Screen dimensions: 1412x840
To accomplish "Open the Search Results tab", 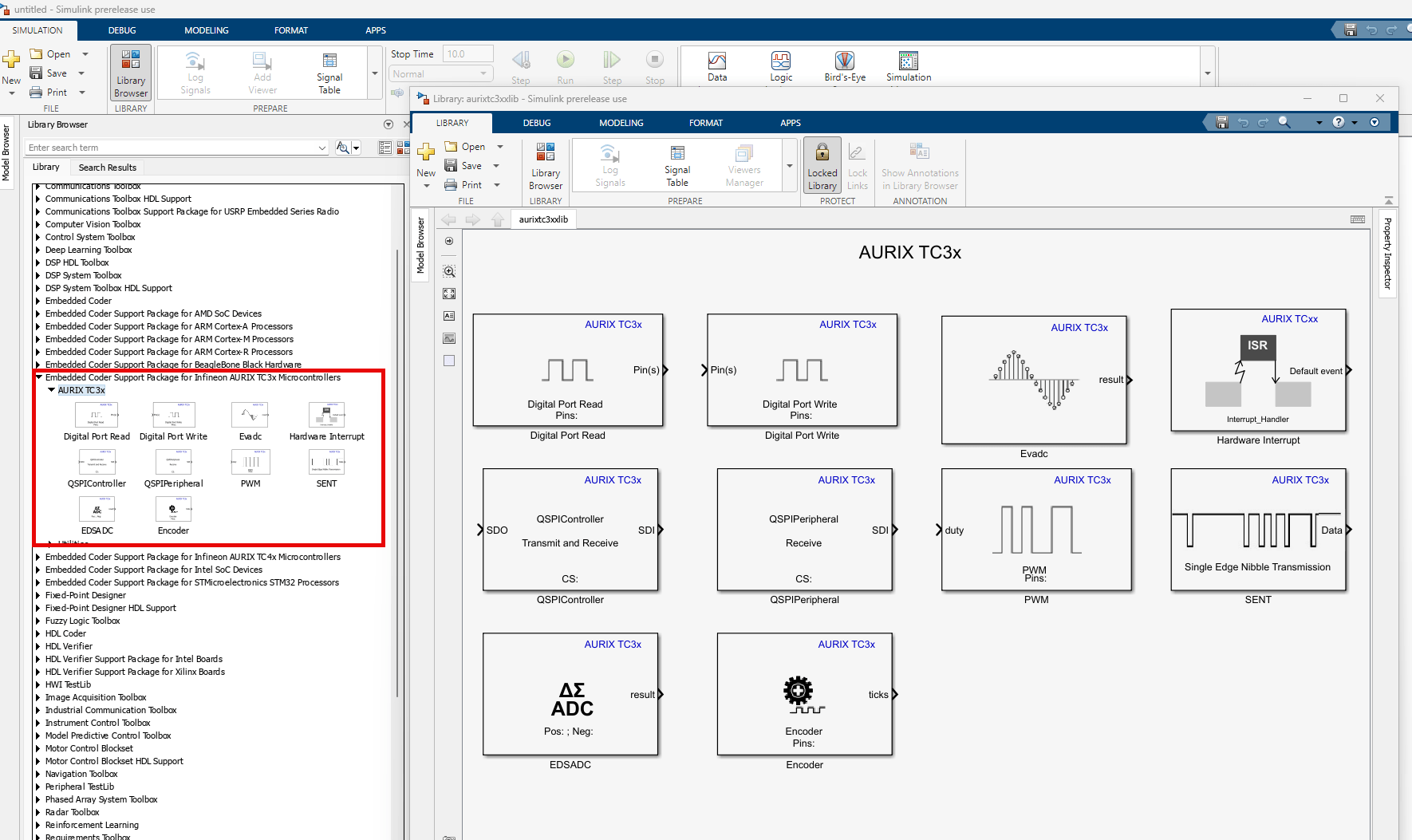I will (x=107, y=168).
